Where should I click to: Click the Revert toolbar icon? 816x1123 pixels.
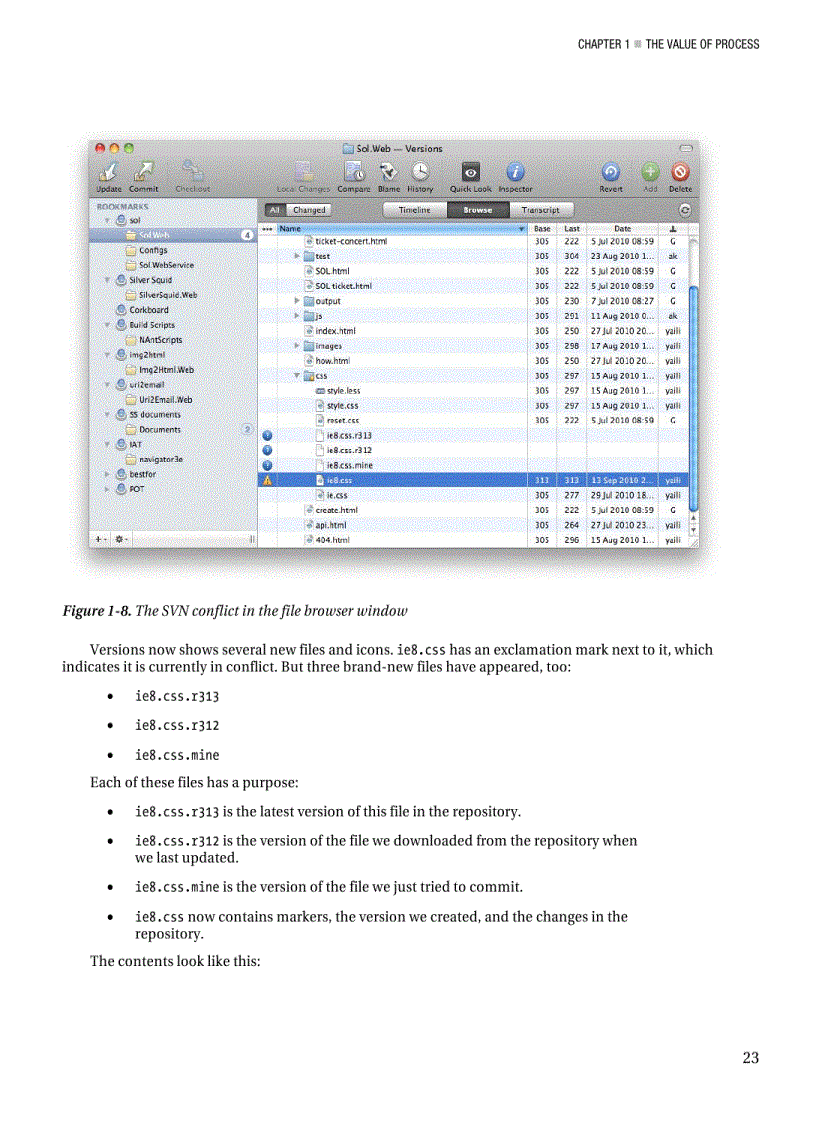[610, 172]
